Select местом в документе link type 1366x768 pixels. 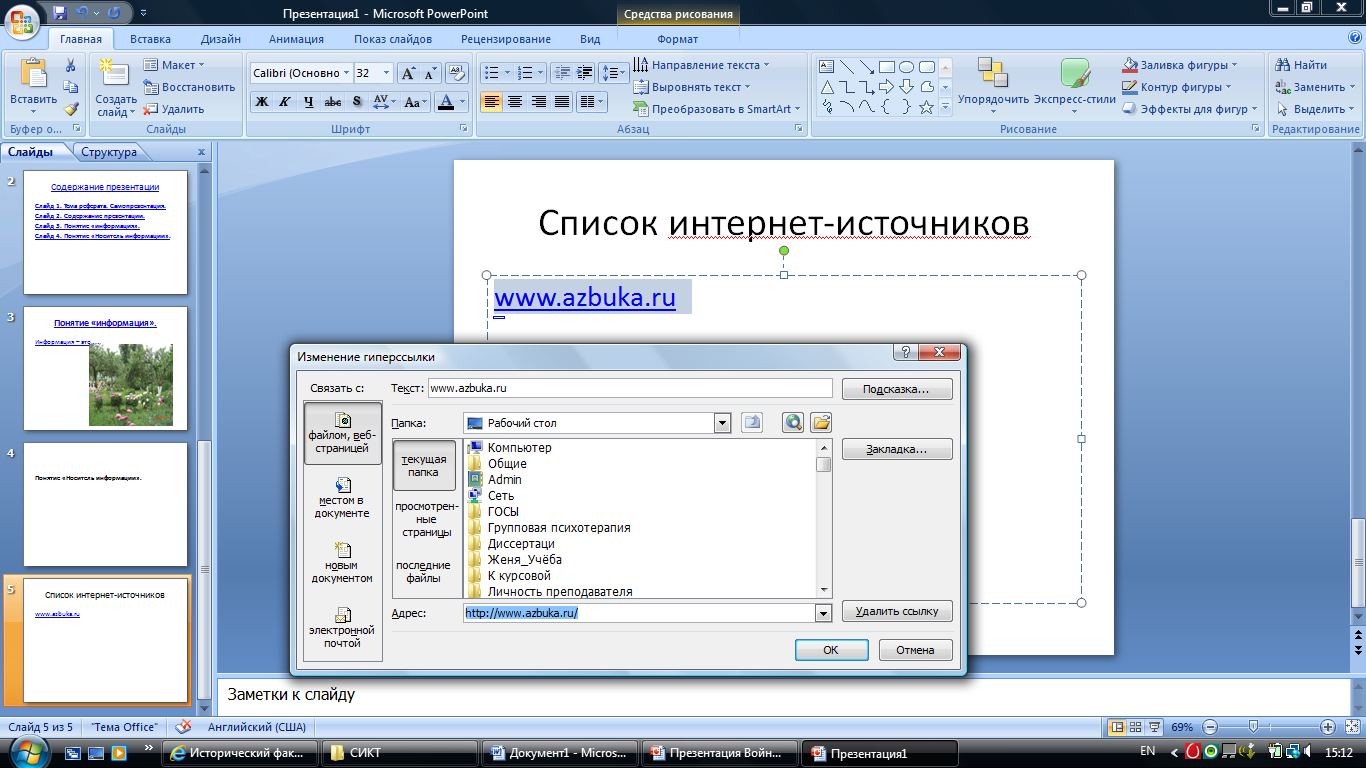[343, 497]
